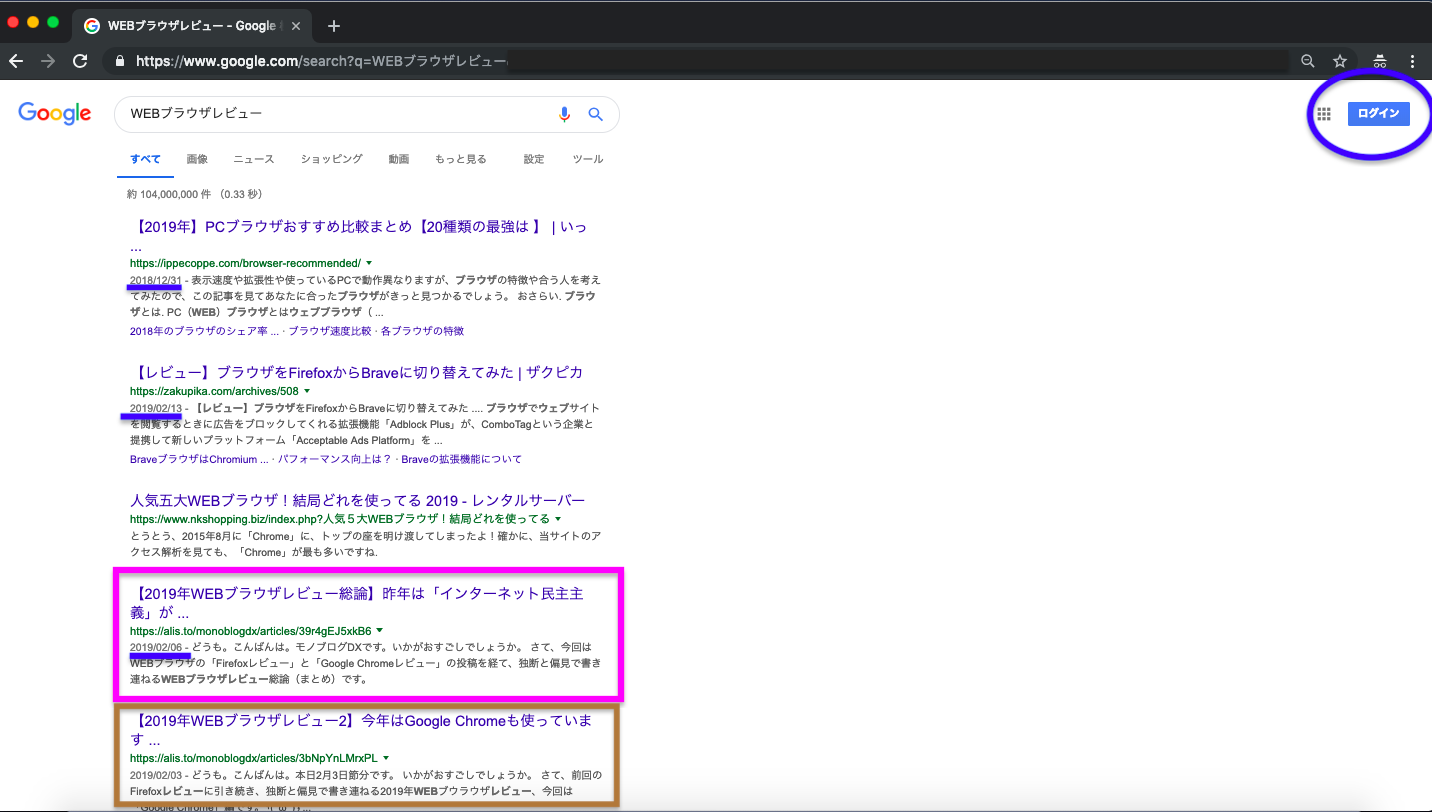This screenshot has height=812, width=1432.
Task: Reload the page with the refresh icon
Action: click(80, 61)
